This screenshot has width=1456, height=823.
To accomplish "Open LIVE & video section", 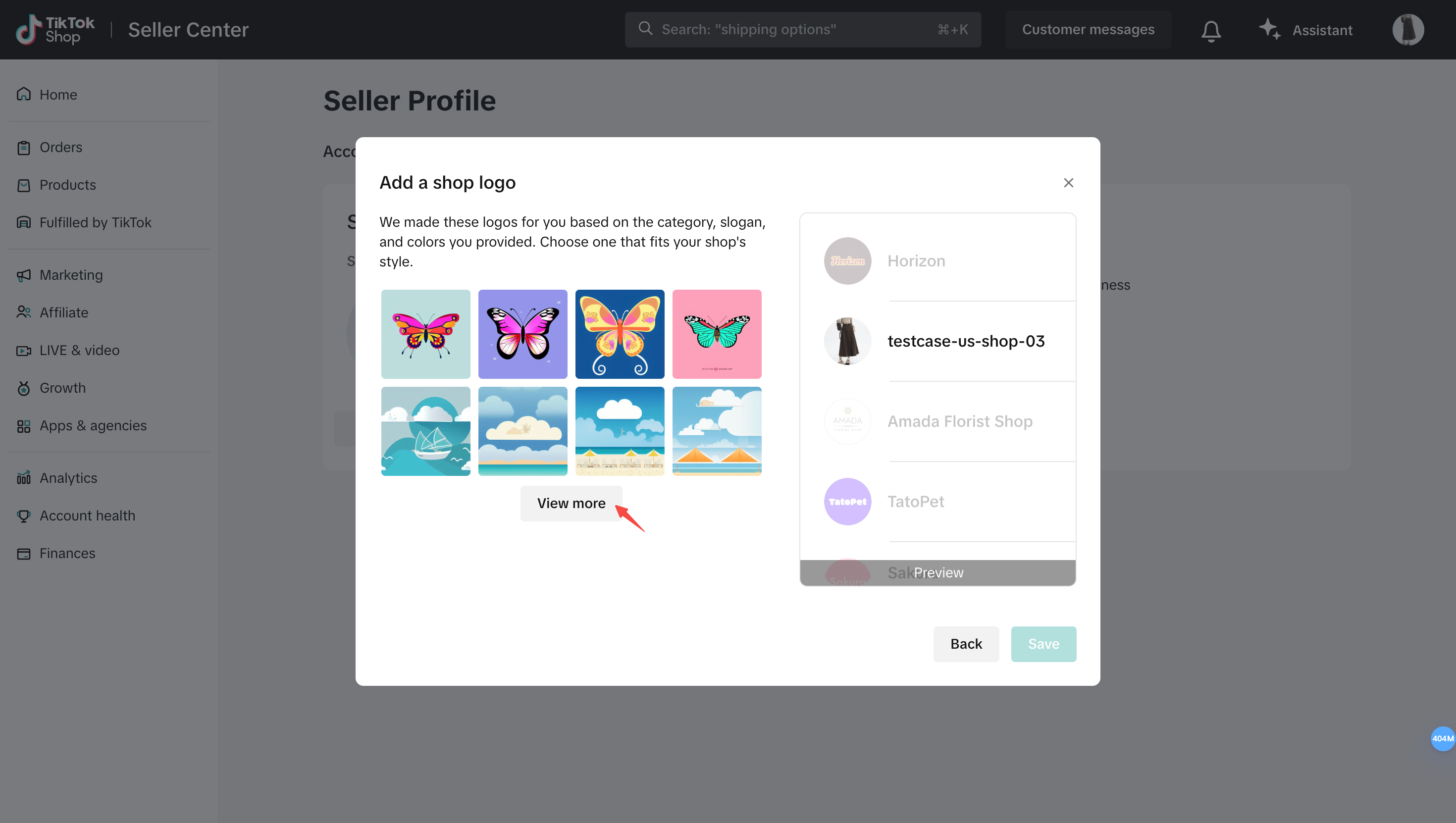I will [79, 351].
